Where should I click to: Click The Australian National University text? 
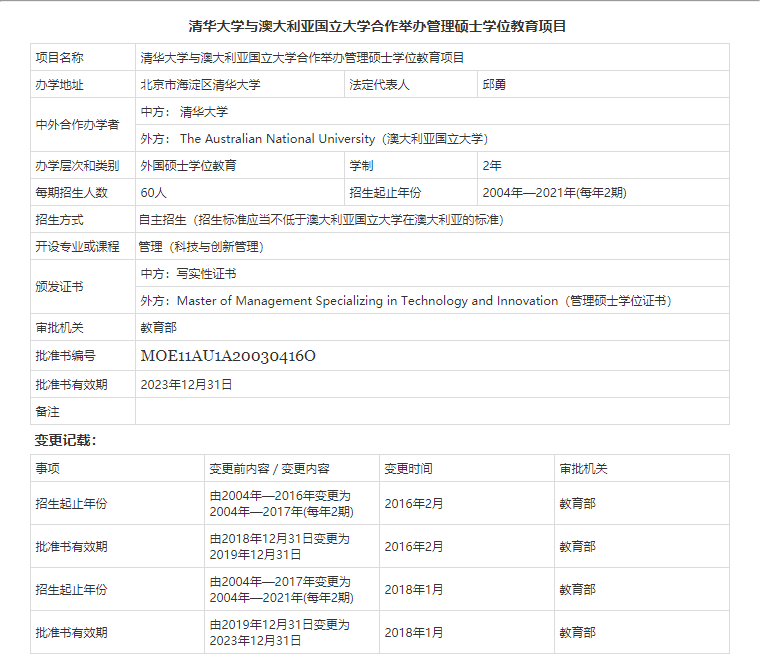(277, 139)
